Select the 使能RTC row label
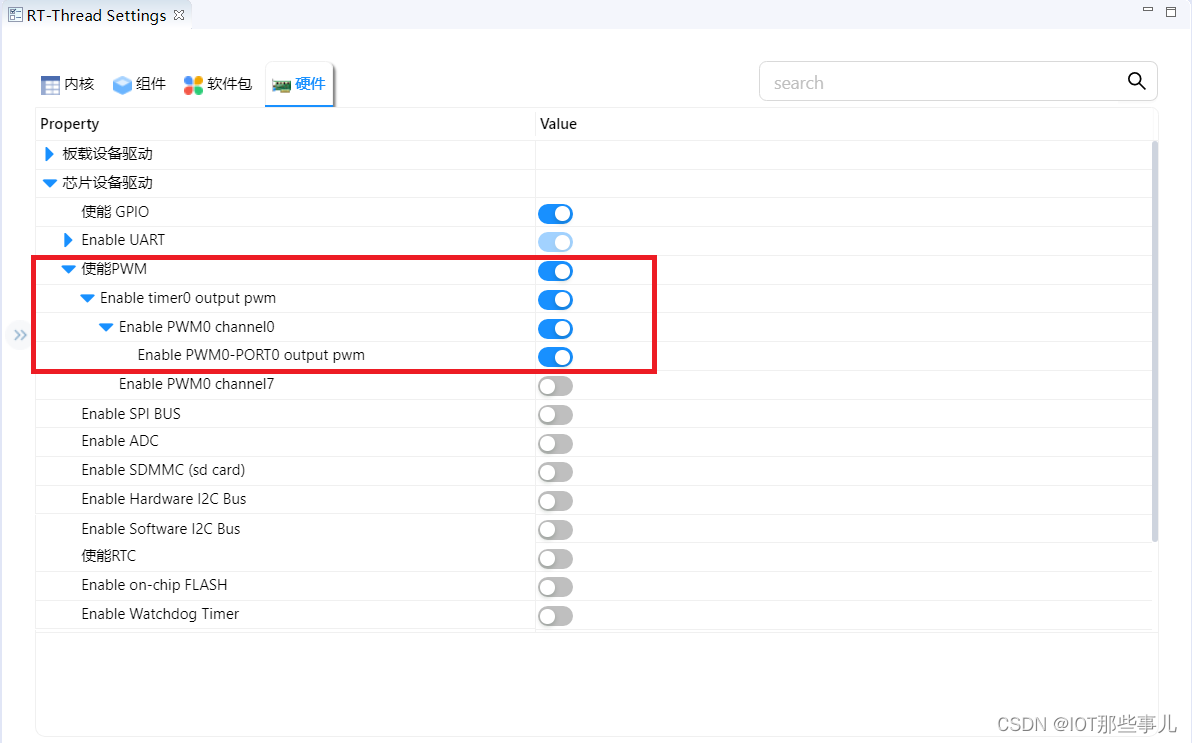Viewport: 1192px width, 743px height. coord(108,556)
